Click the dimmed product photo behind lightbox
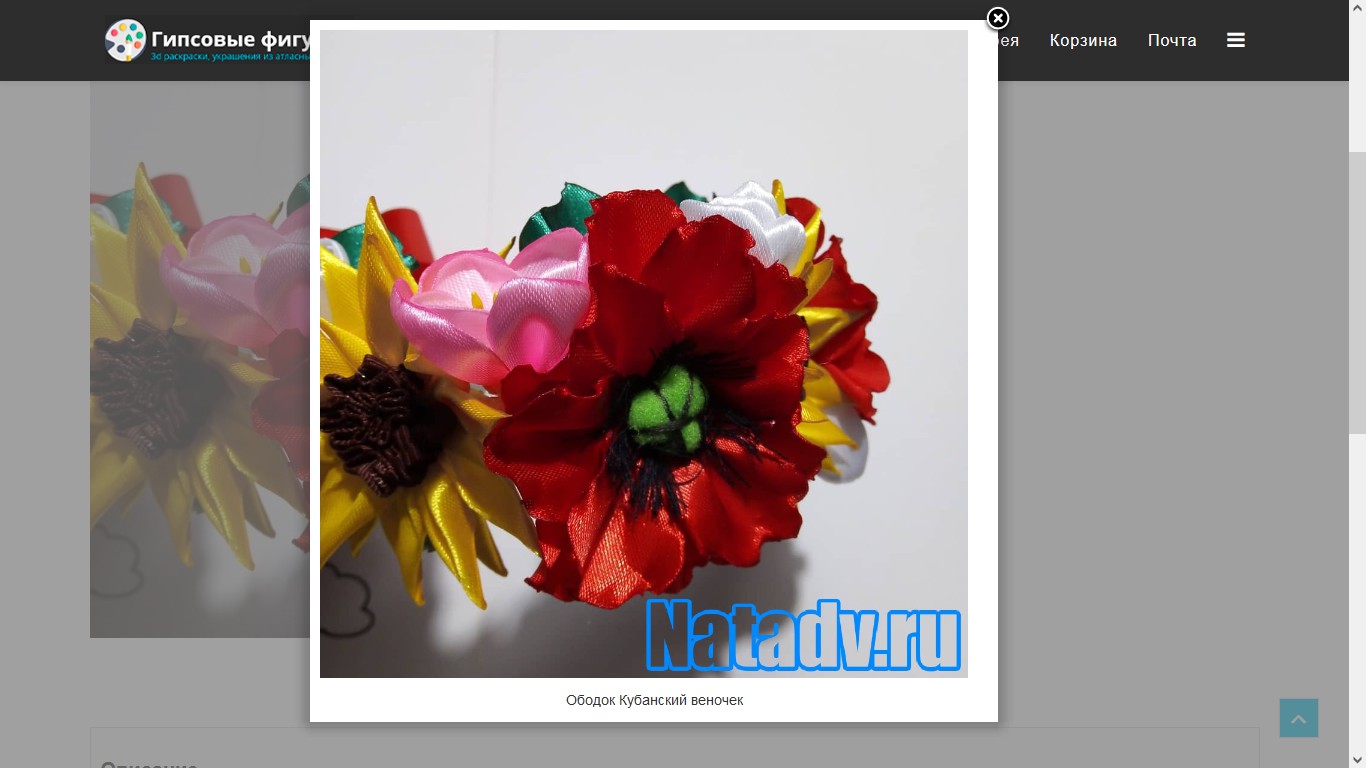Screen dimensions: 1366x768 click(200, 360)
